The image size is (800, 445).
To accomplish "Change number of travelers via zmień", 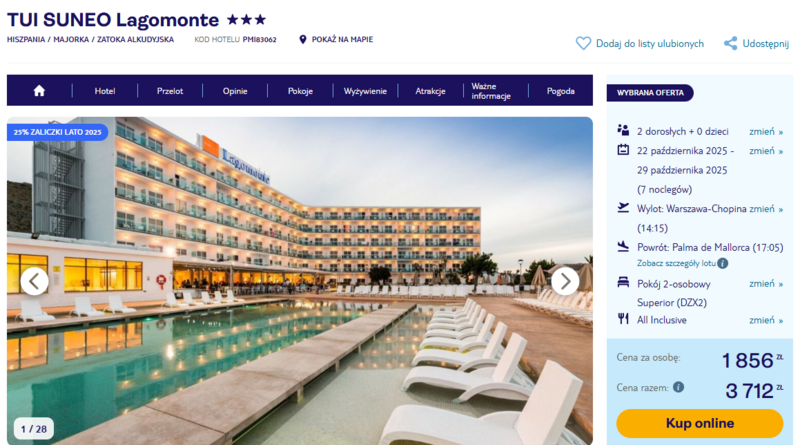I will click(x=766, y=132).
